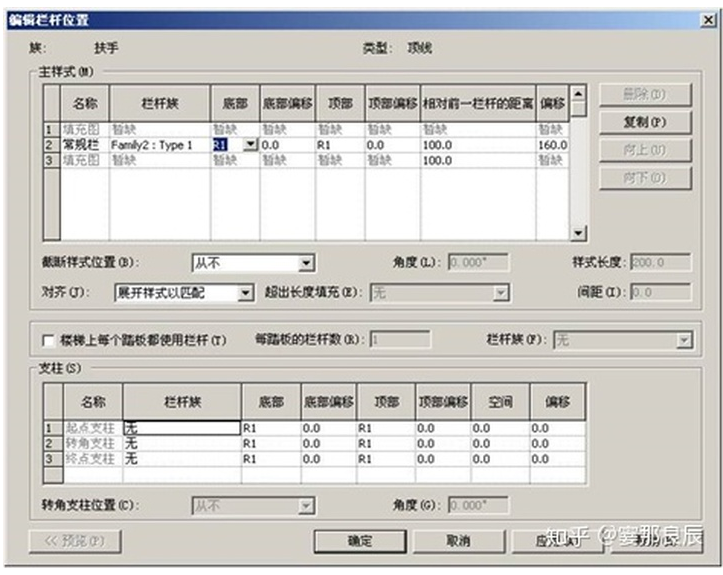Click the 起点支柱 baluster family cell

coord(182,428)
